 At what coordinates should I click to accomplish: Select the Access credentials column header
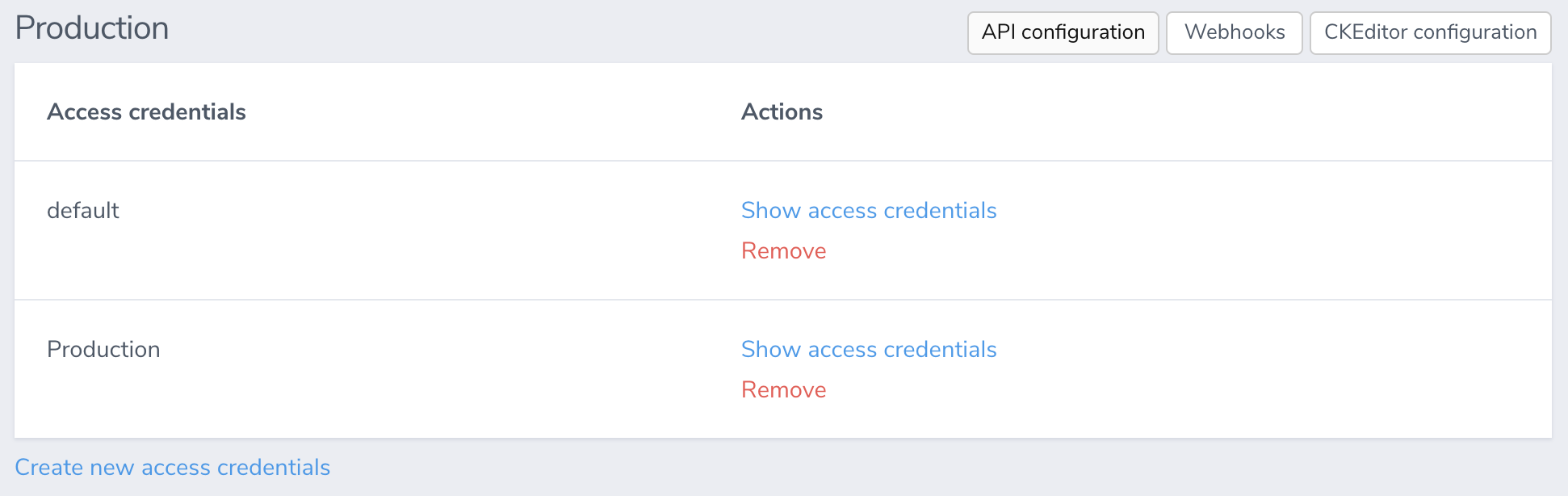point(146,111)
